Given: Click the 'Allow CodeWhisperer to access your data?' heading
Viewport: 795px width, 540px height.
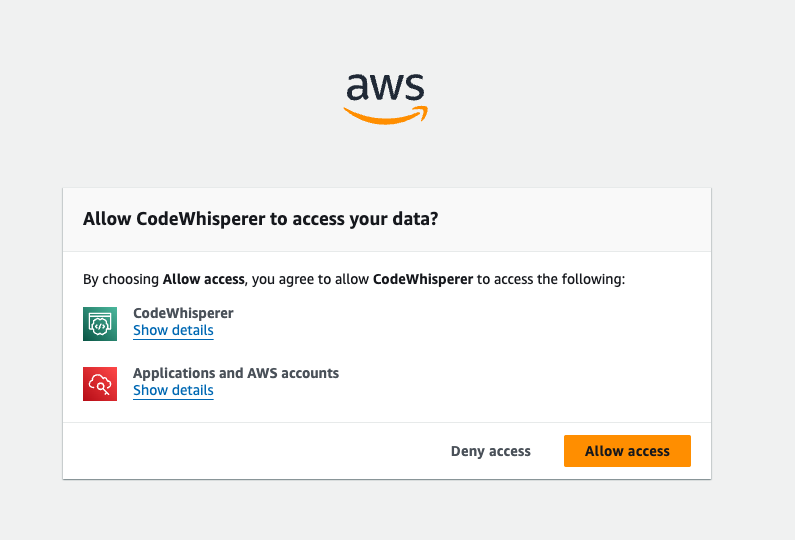Looking at the screenshot, I should click(x=261, y=219).
